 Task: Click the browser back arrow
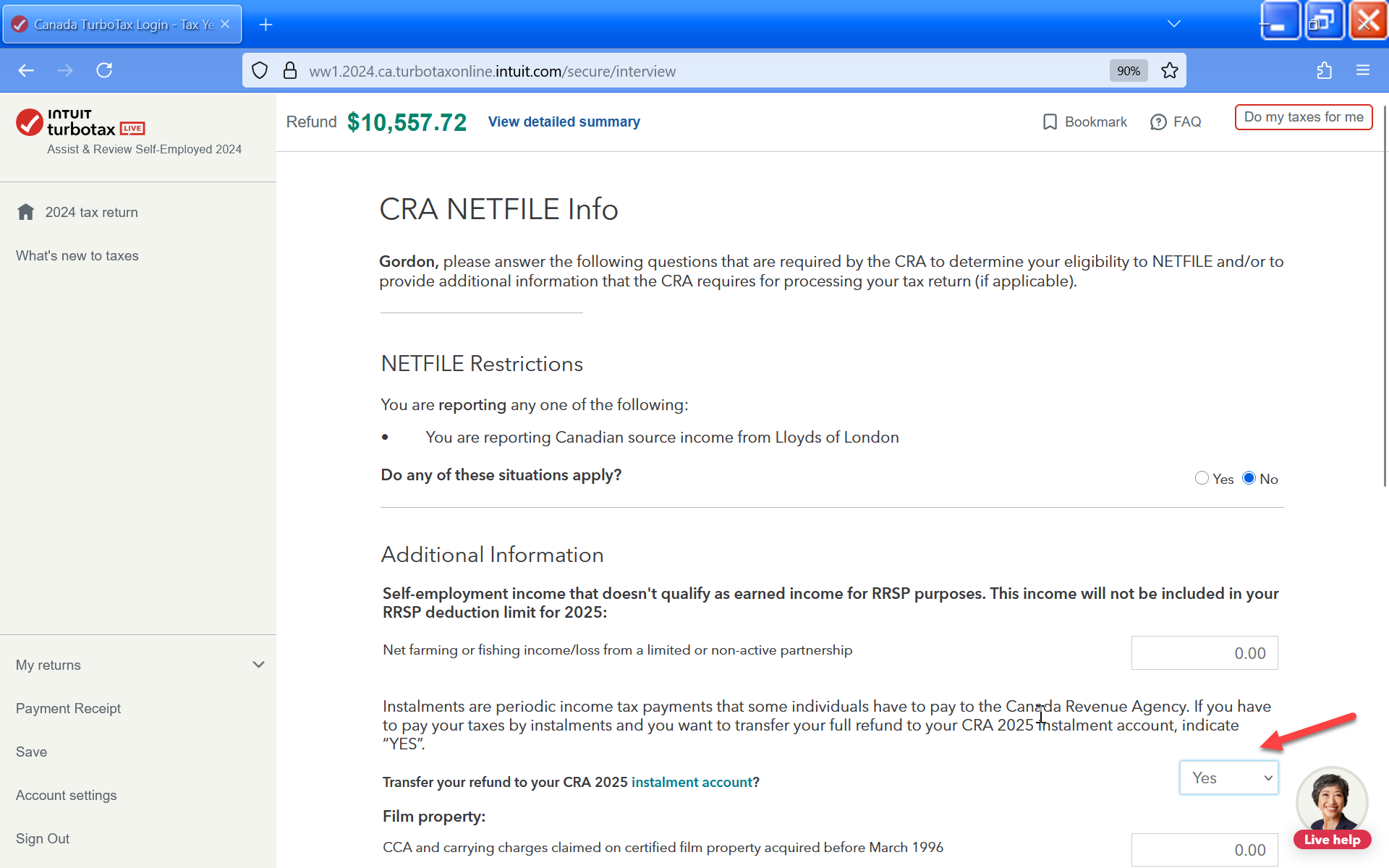point(26,70)
